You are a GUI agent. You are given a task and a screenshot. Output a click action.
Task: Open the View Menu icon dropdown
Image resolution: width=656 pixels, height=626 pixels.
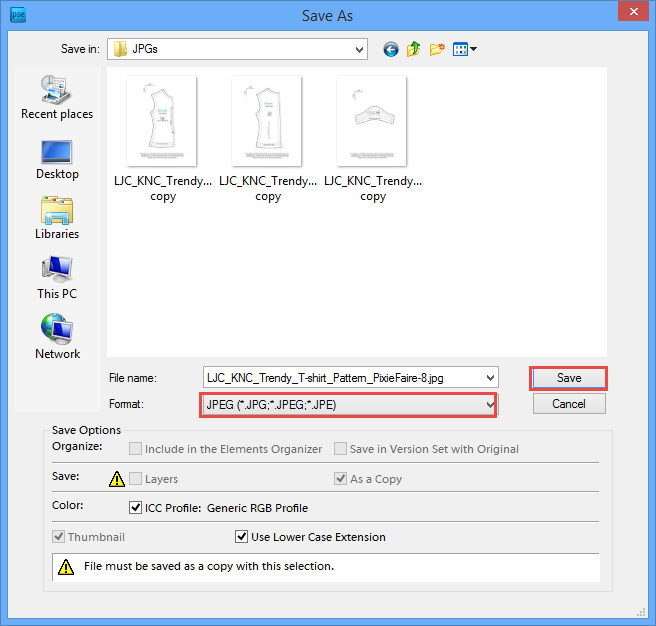[465, 49]
